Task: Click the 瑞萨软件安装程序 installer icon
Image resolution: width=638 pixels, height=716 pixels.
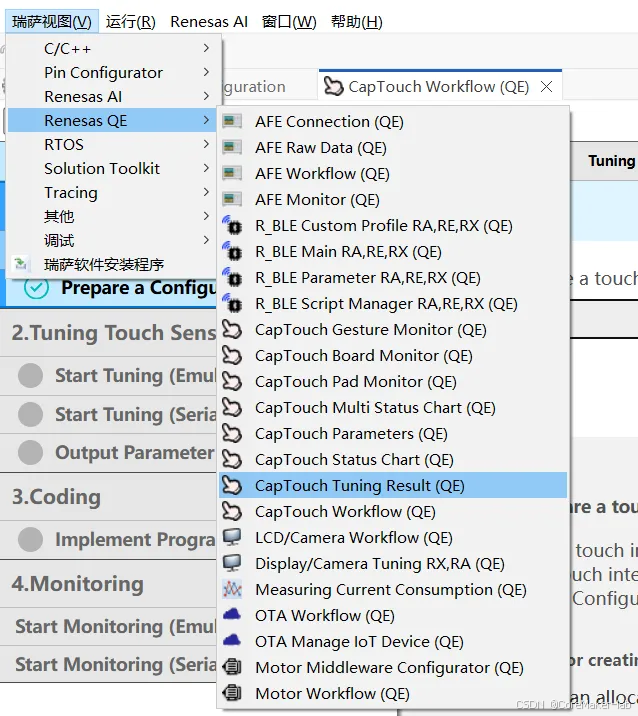Action: click(x=21, y=264)
